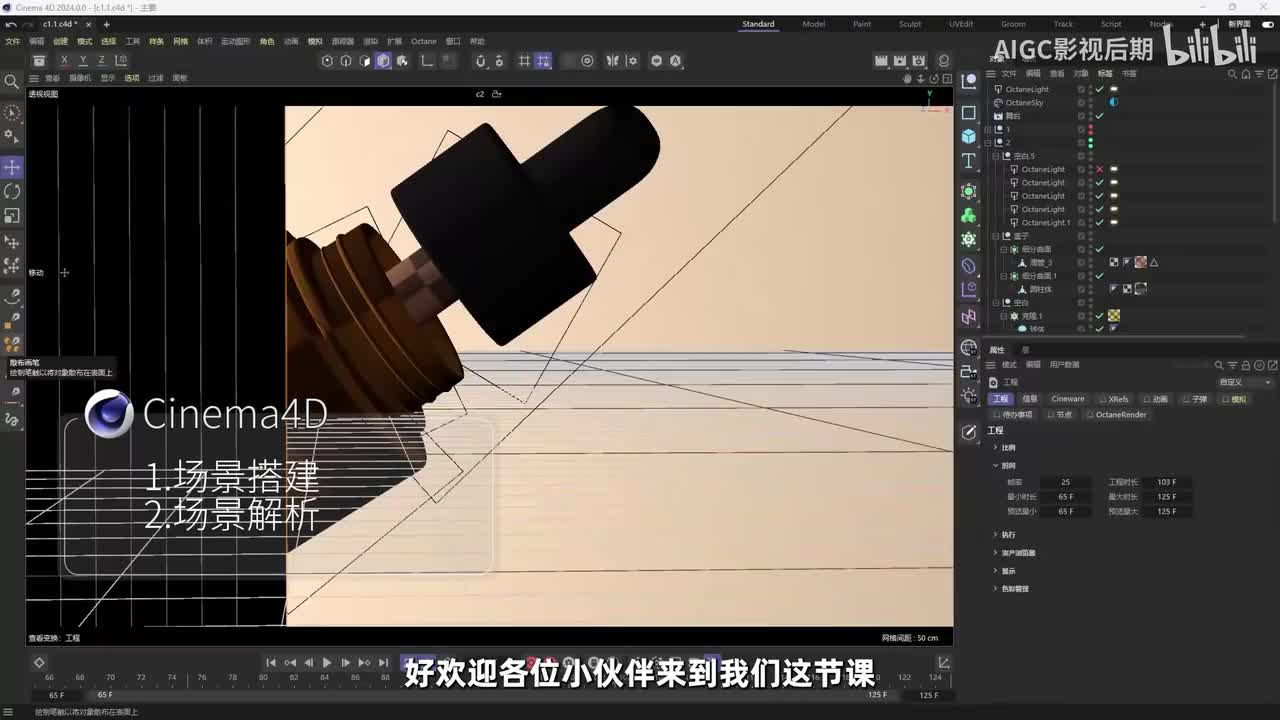Click the 帧率 field showing 25
Screen dimensions: 1280x720
(1066, 482)
